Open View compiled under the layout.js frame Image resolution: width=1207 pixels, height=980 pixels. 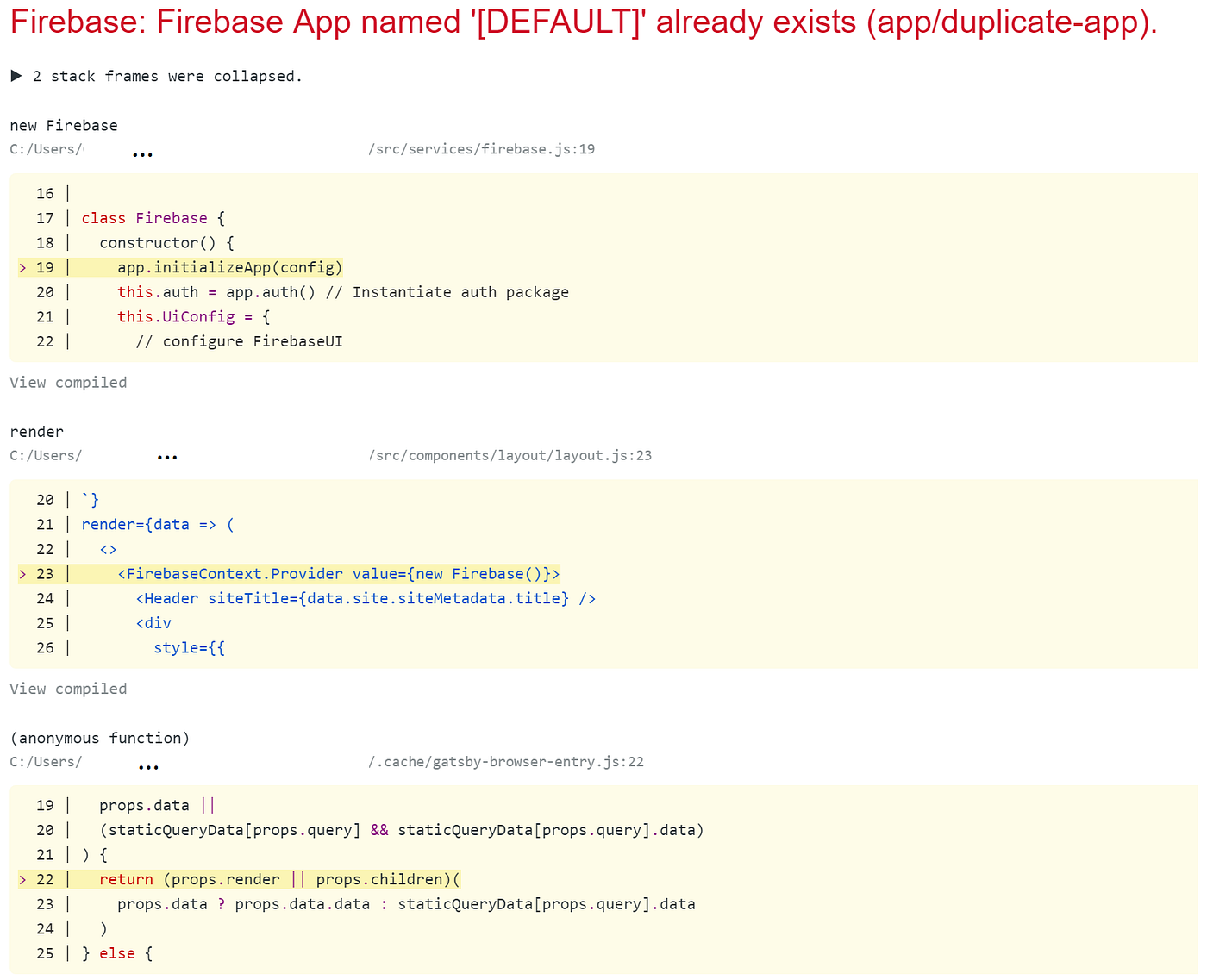pyautogui.click(x=67, y=688)
